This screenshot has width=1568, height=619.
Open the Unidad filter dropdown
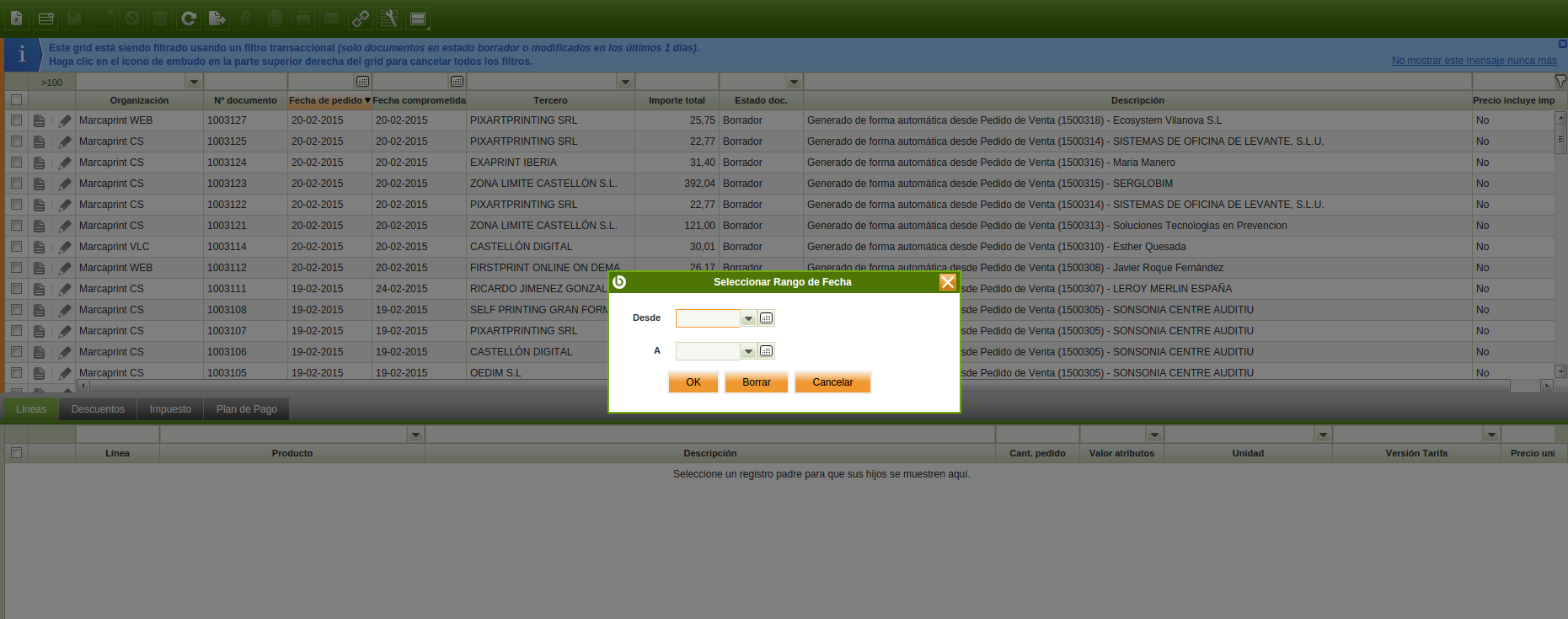point(1323,435)
